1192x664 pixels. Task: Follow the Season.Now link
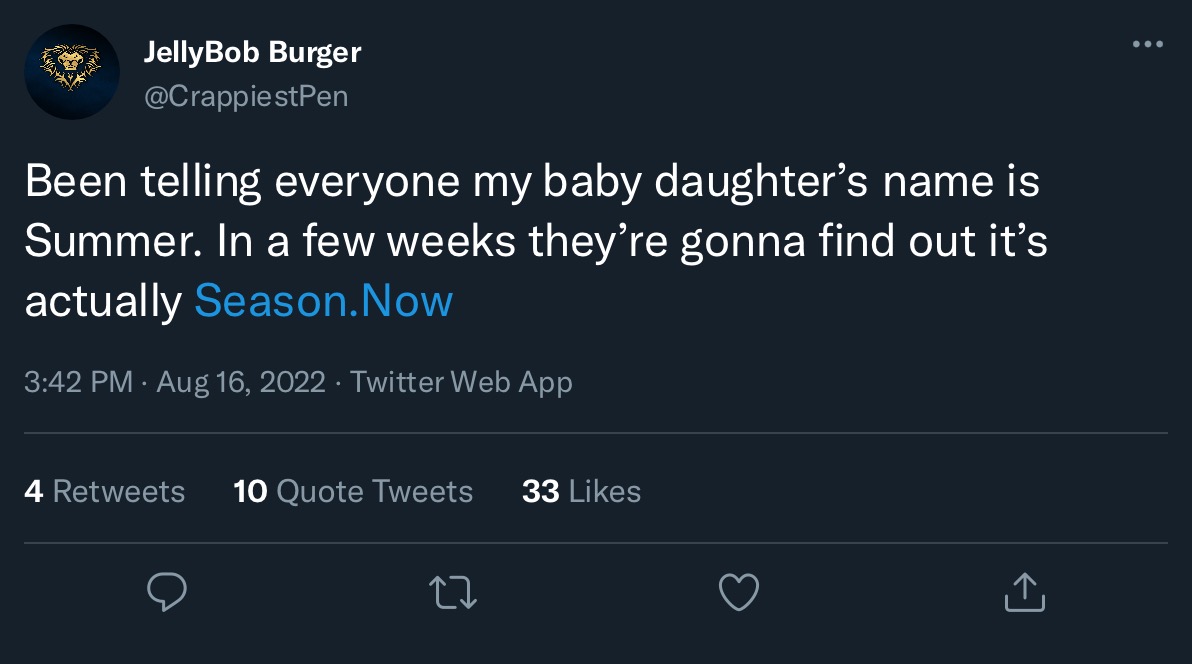click(323, 300)
